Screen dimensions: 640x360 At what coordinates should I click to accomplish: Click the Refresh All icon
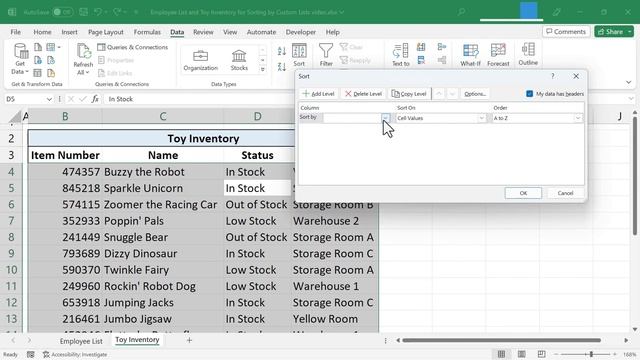pos(83,52)
